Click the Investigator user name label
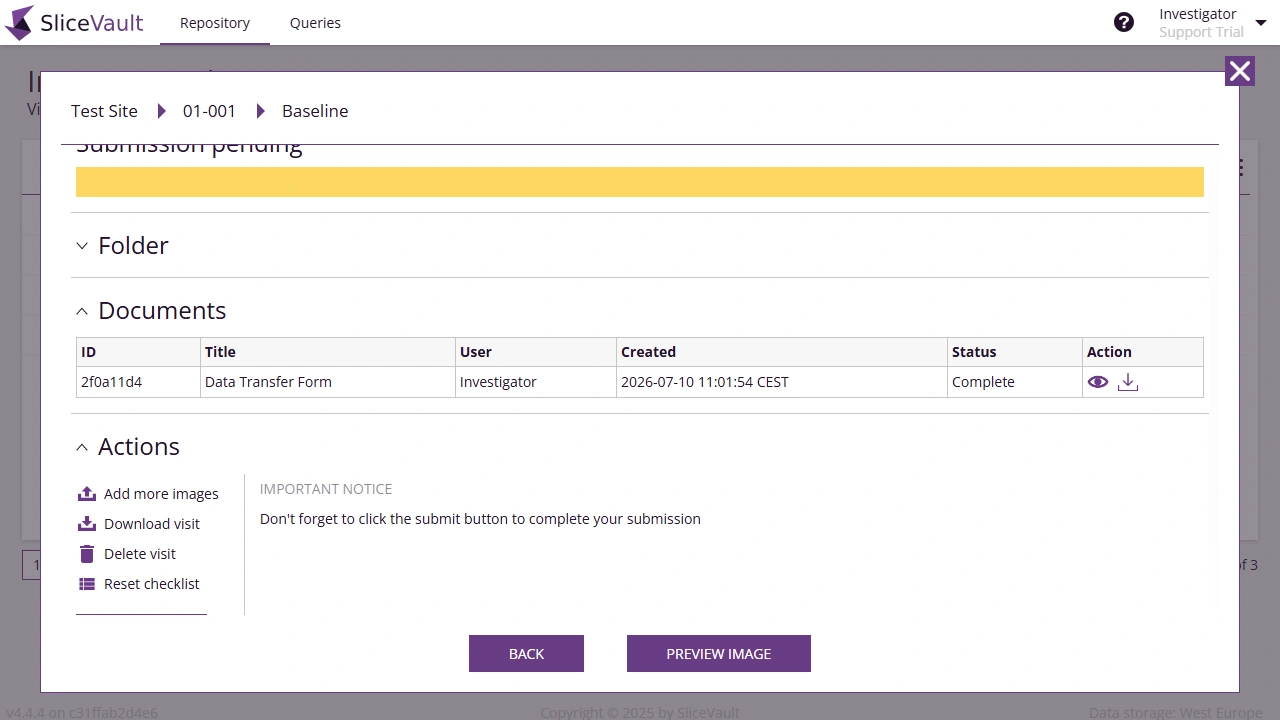Viewport: 1280px width, 720px height. [1198, 14]
